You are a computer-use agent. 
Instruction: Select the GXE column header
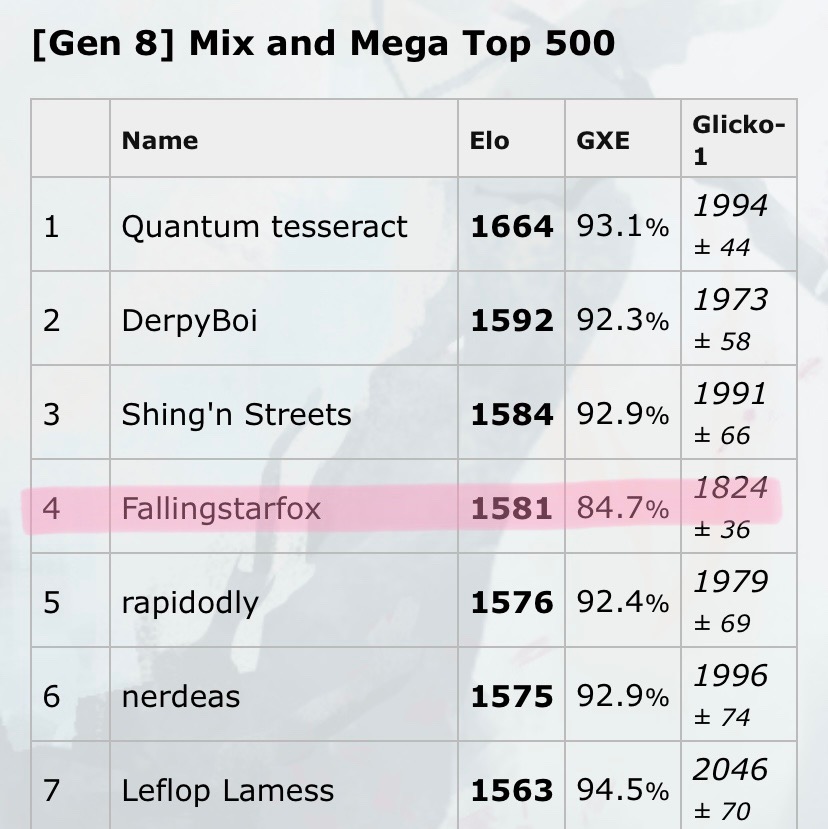pos(603,141)
